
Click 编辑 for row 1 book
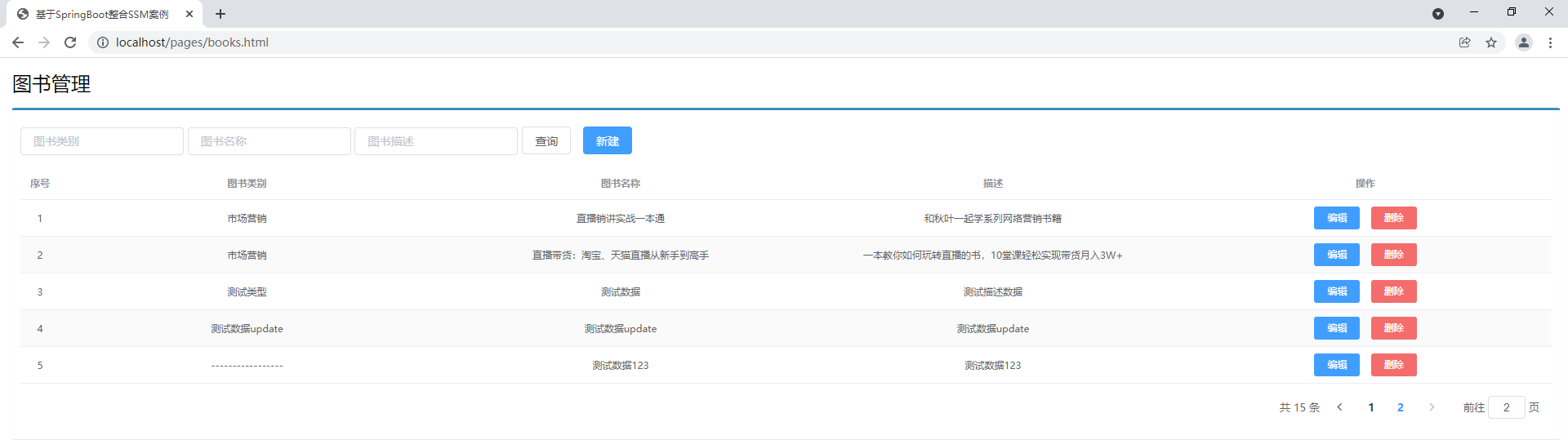1336,218
